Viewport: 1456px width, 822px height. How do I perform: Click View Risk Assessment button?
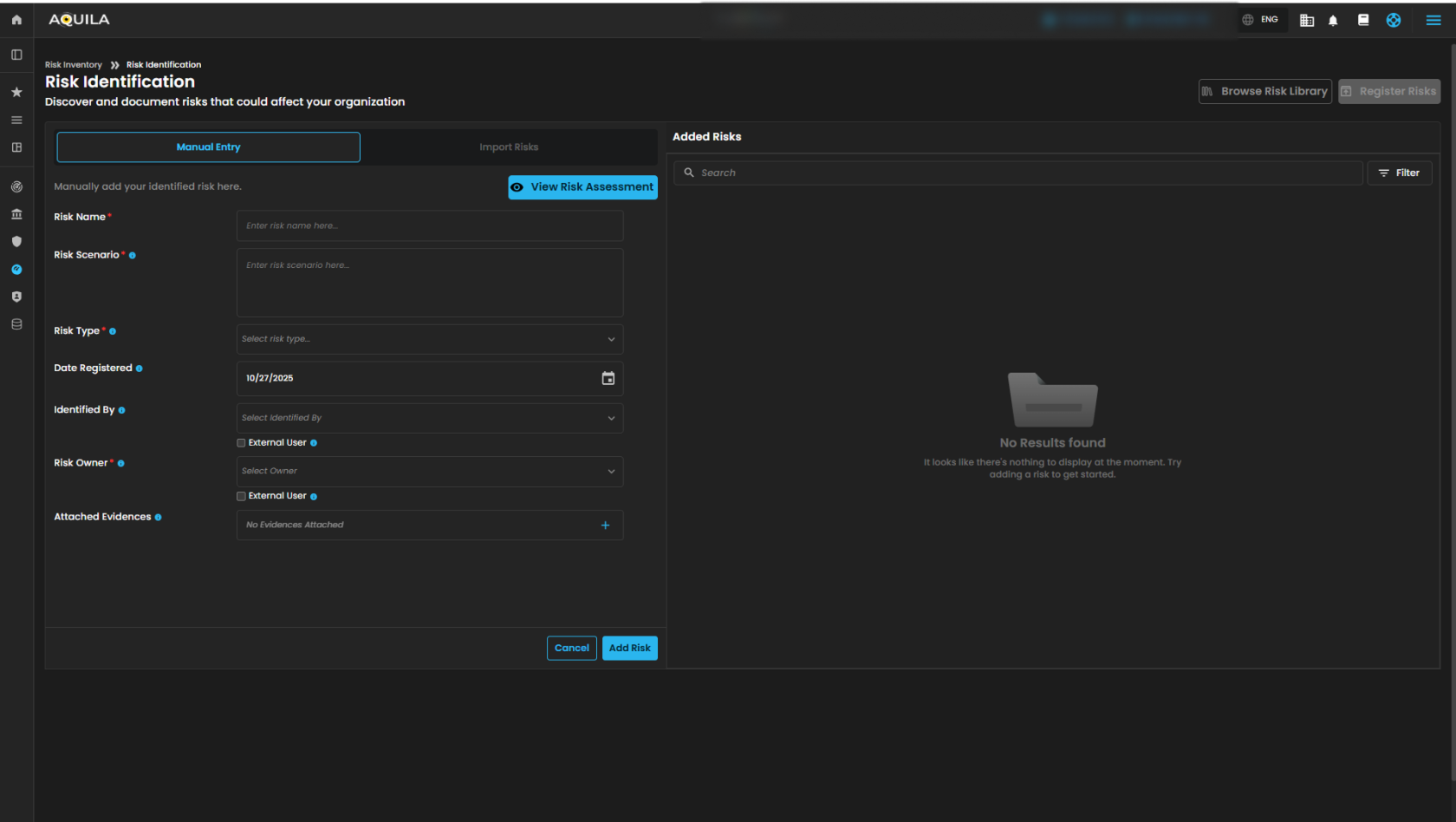(582, 187)
